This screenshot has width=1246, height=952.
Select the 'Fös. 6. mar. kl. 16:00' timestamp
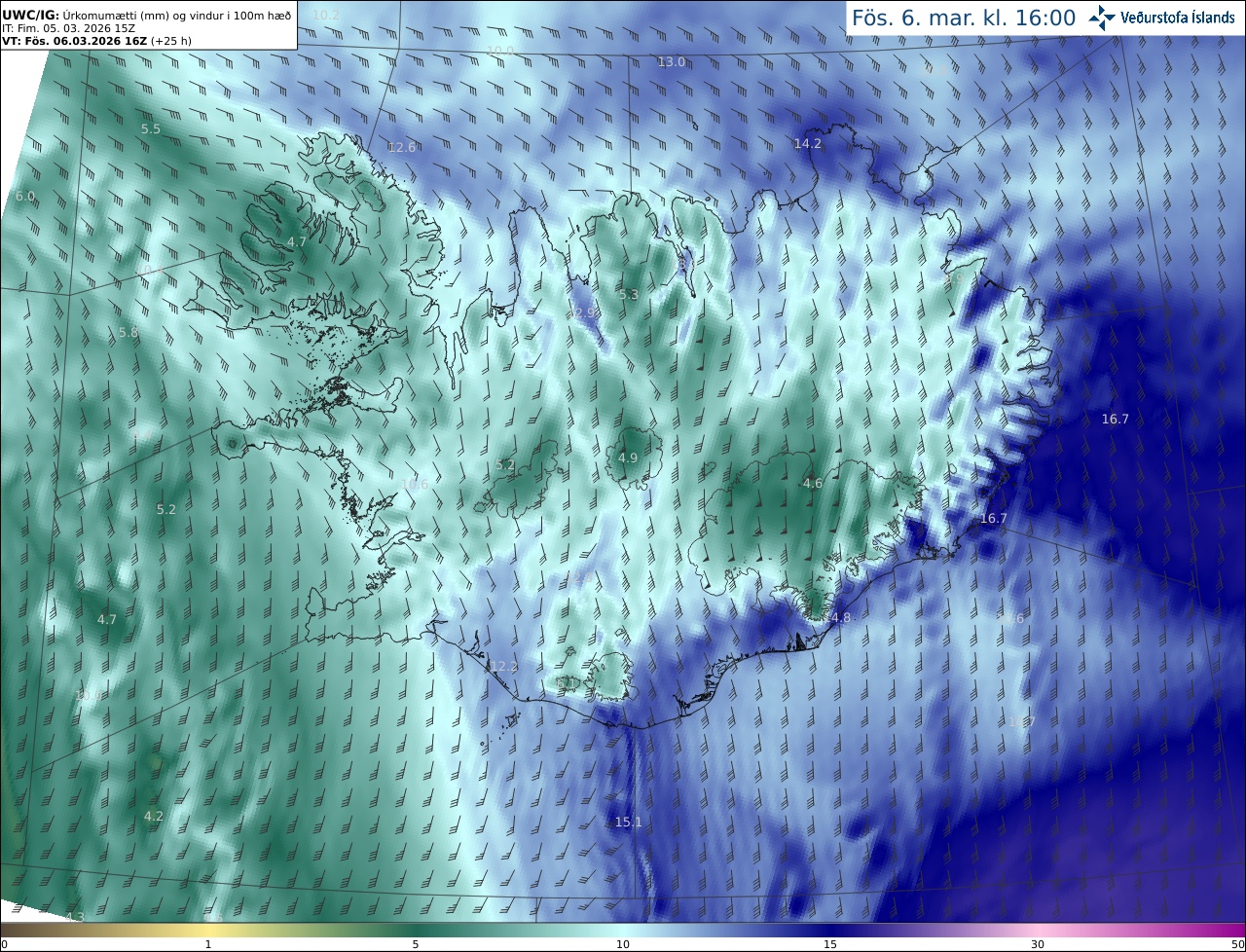tap(964, 18)
